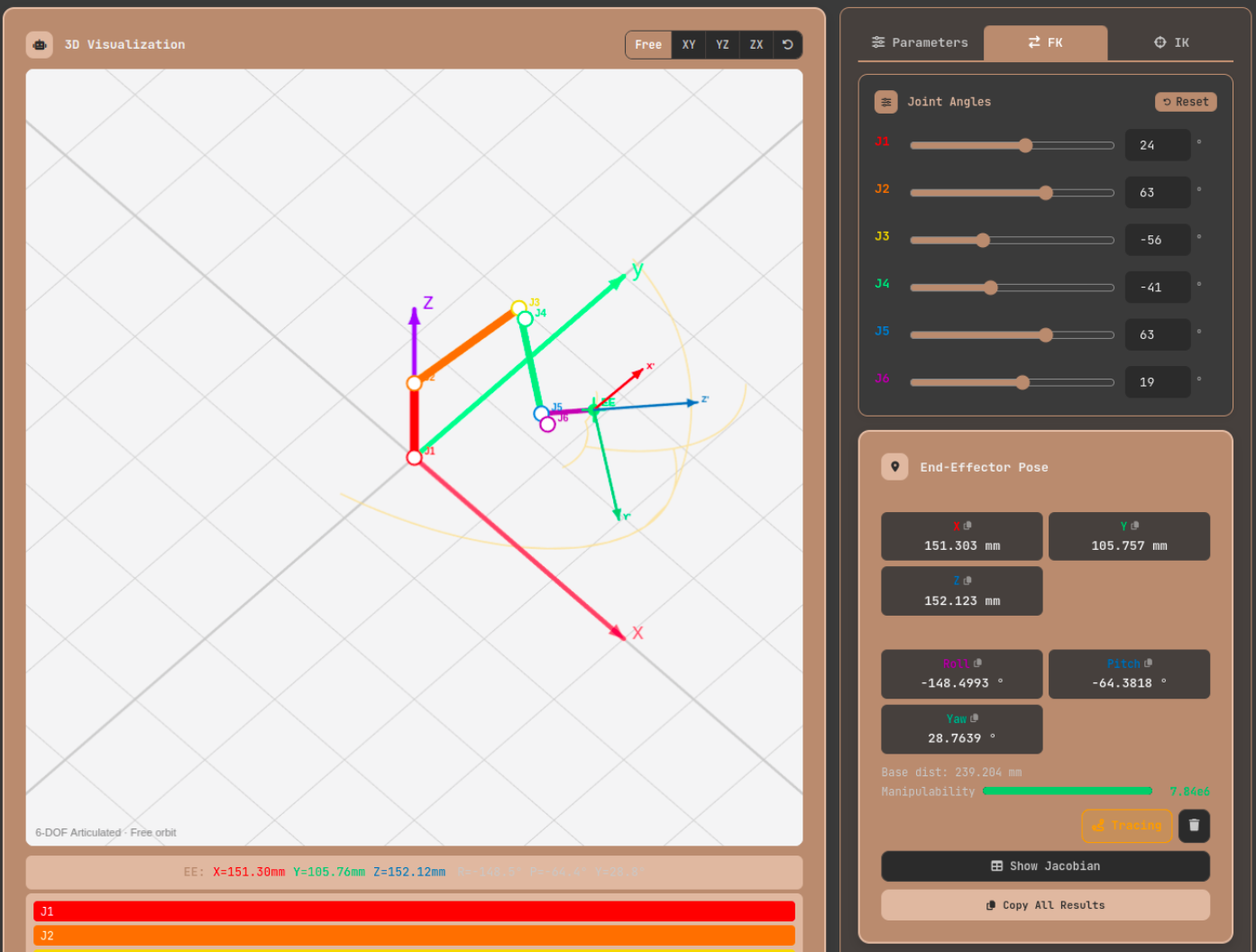
Task: Reset the camera using the circular arrow icon
Action: [788, 44]
